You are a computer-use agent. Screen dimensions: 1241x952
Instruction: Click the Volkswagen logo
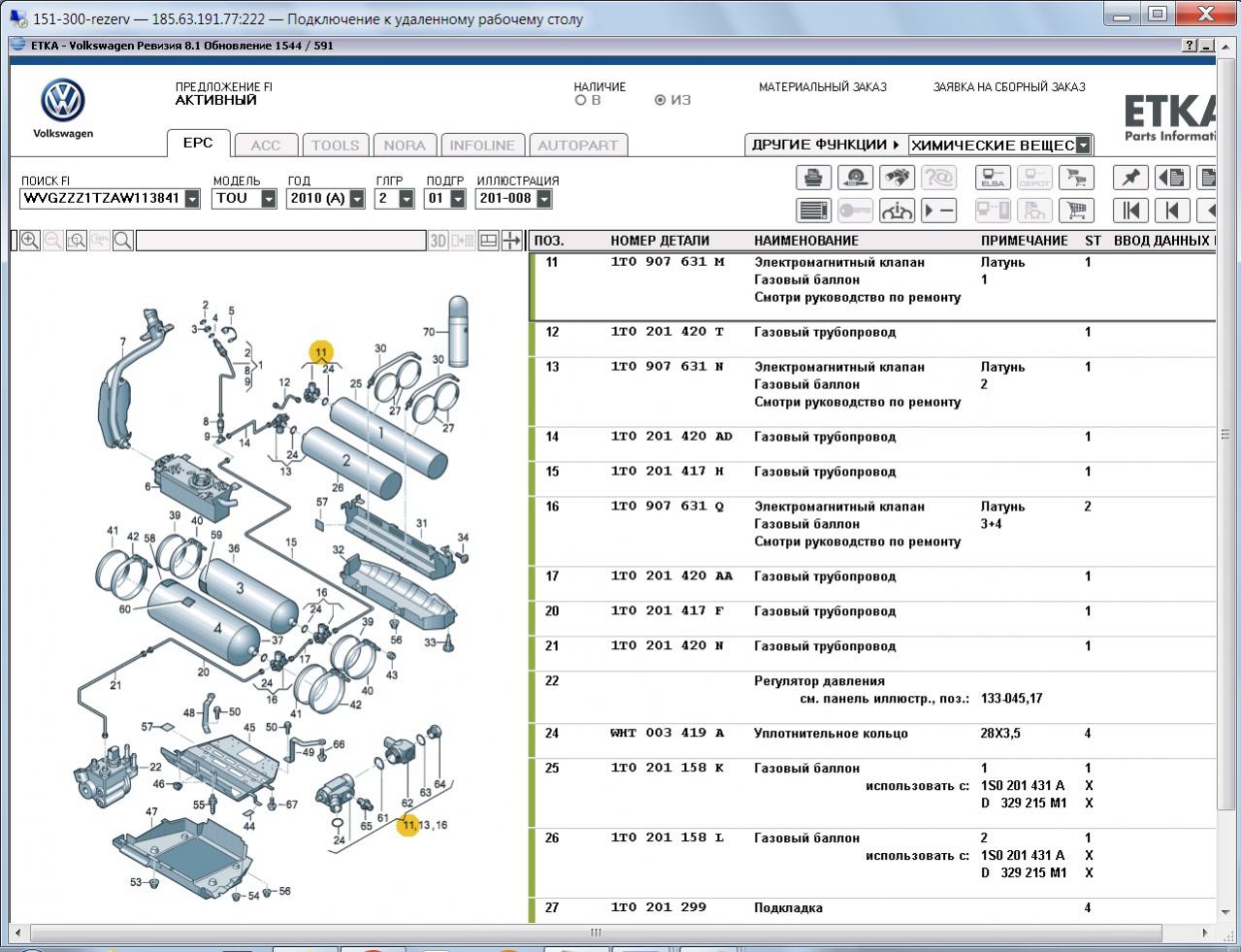[x=63, y=102]
